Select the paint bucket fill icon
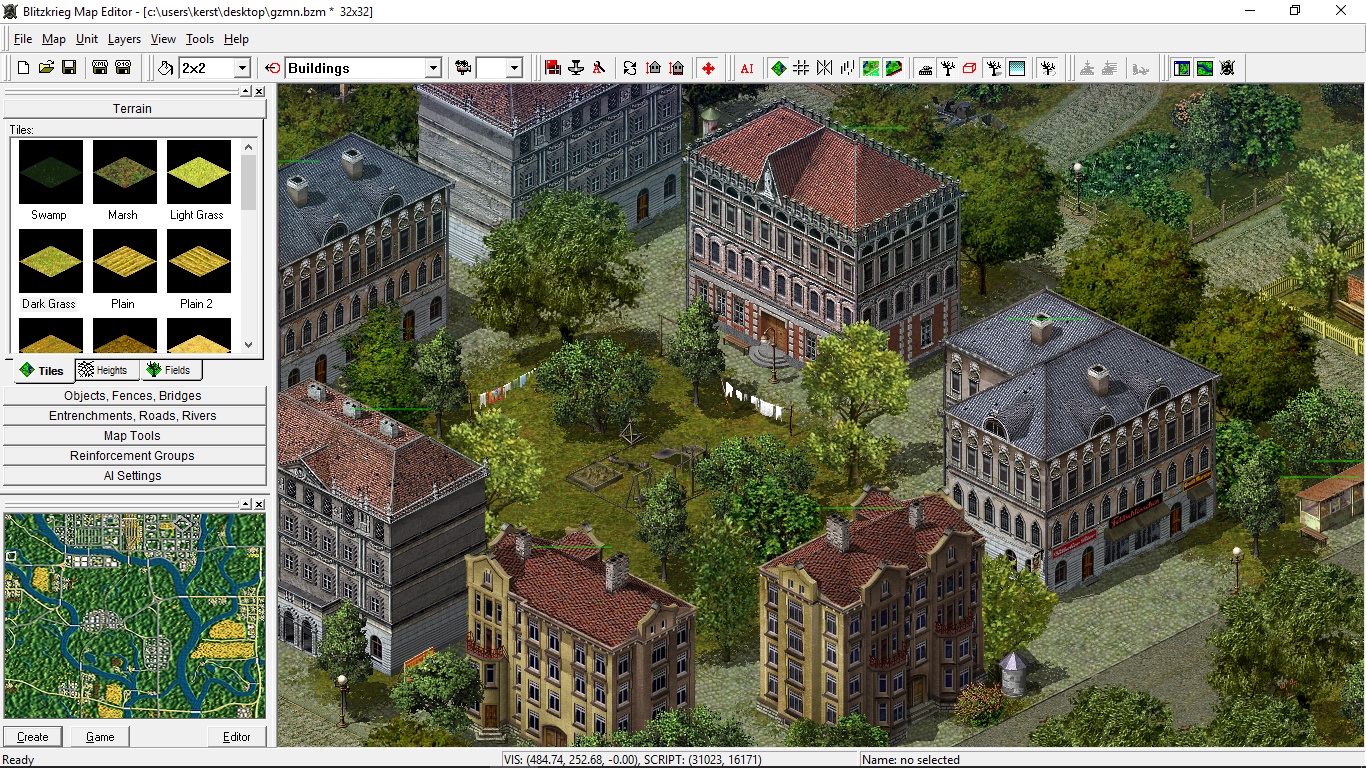This screenshot has height=768, width=1366. (x=166, y=68)
